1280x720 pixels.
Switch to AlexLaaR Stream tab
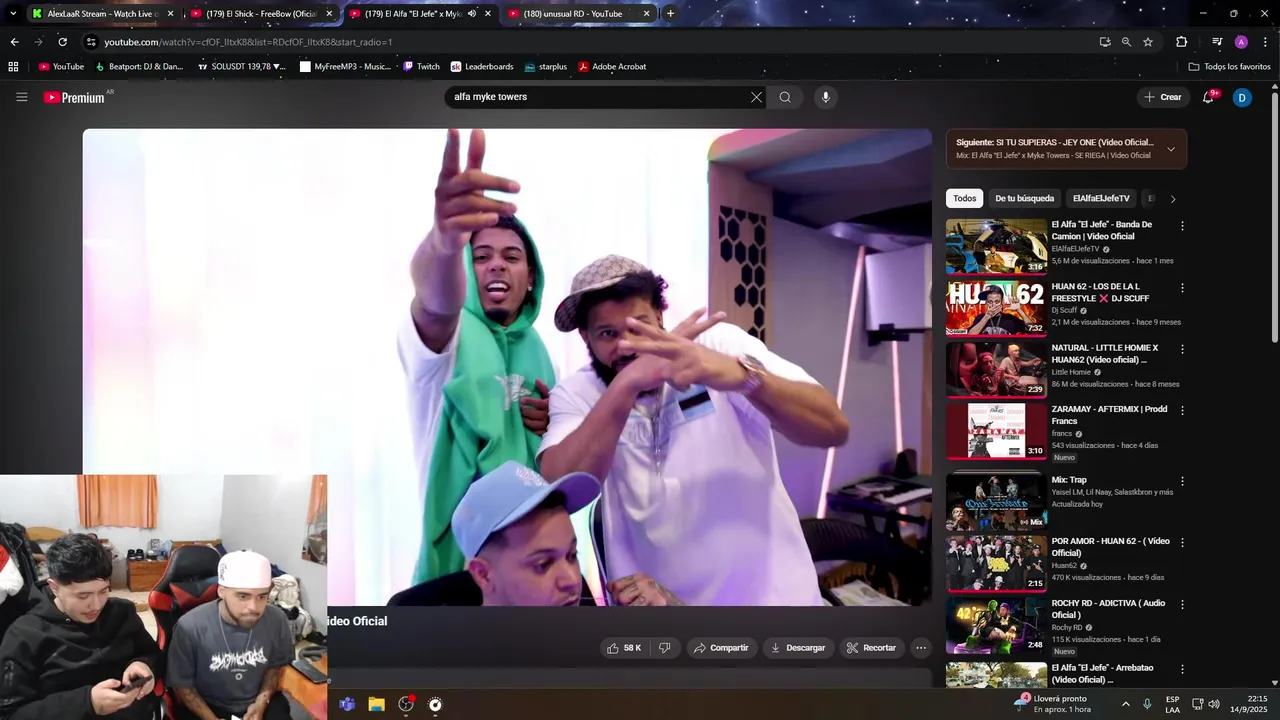tap(100, 14)
